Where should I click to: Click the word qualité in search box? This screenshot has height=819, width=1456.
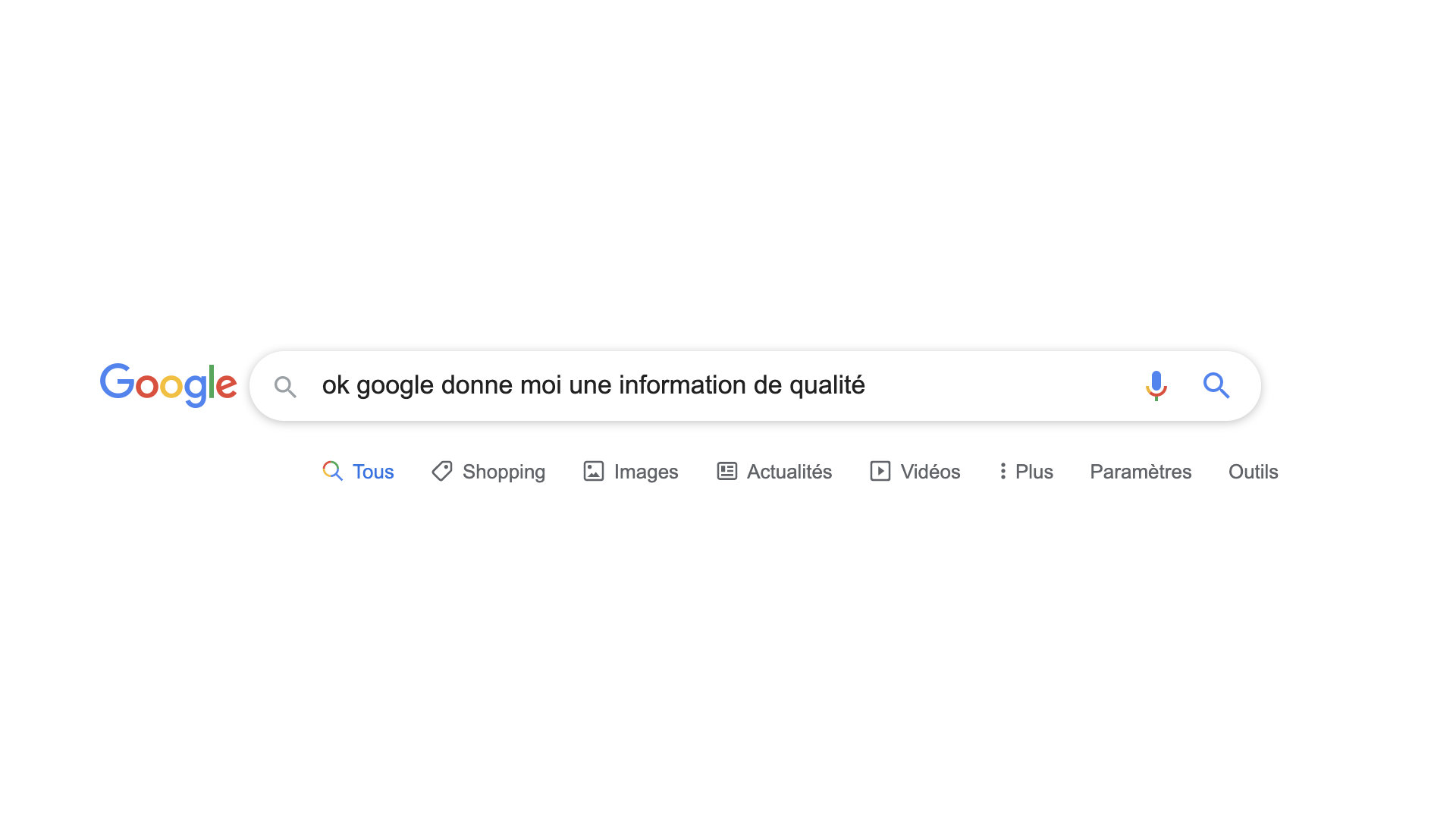(827, 385)
